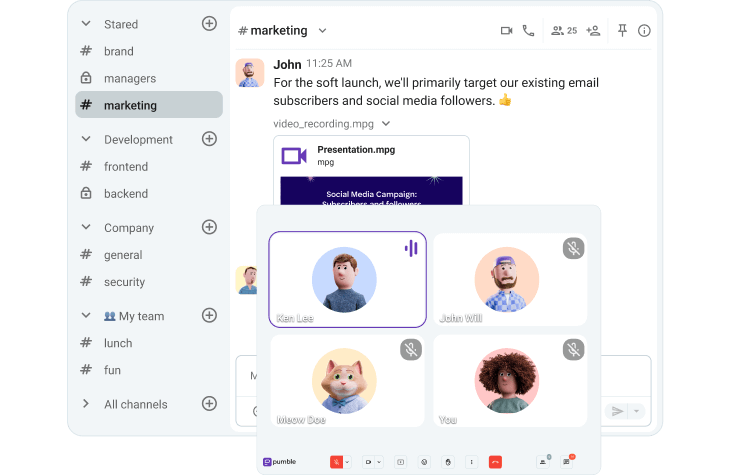The height and width of the screenshot is (475, 732).
Task: Click the muted mic icon on You tile
Action: pyautogui.click(x=574, y=350)
